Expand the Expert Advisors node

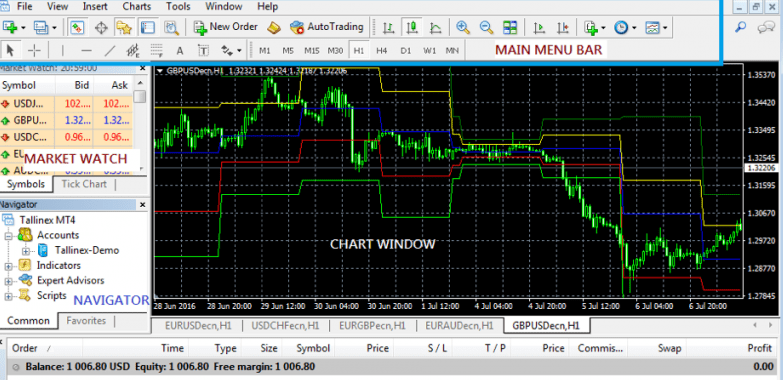point(8,281)
